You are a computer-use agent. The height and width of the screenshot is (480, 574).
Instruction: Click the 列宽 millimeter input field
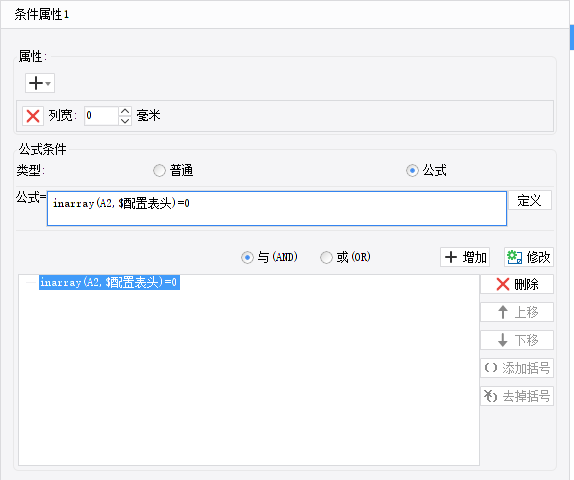point(101,116)
